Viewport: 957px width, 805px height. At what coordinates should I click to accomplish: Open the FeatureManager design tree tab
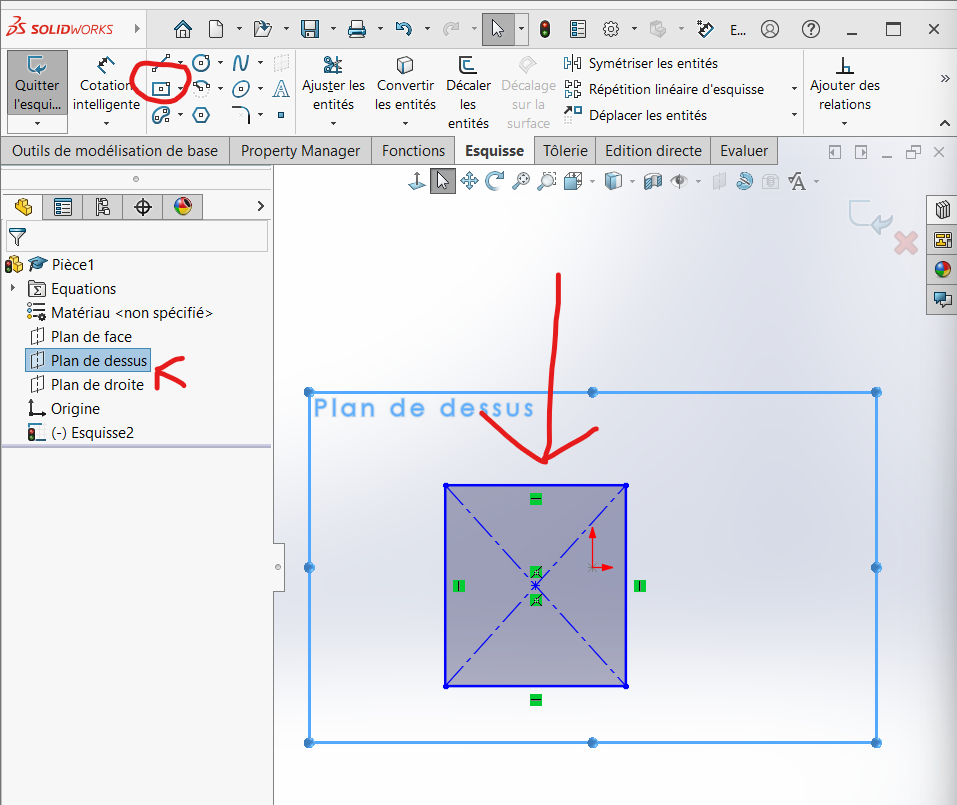23,207
